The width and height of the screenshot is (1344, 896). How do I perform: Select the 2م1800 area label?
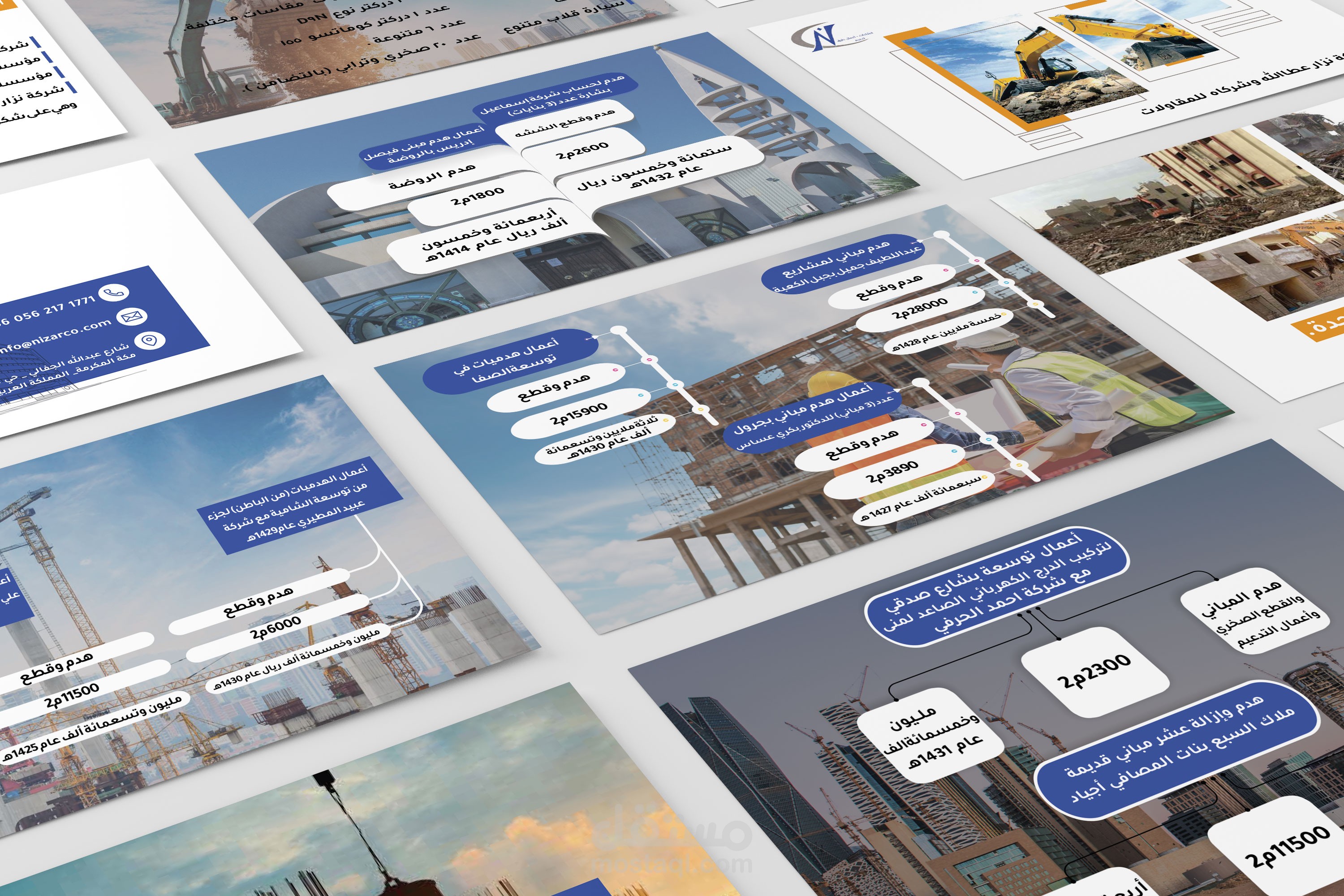click(478, 197)
